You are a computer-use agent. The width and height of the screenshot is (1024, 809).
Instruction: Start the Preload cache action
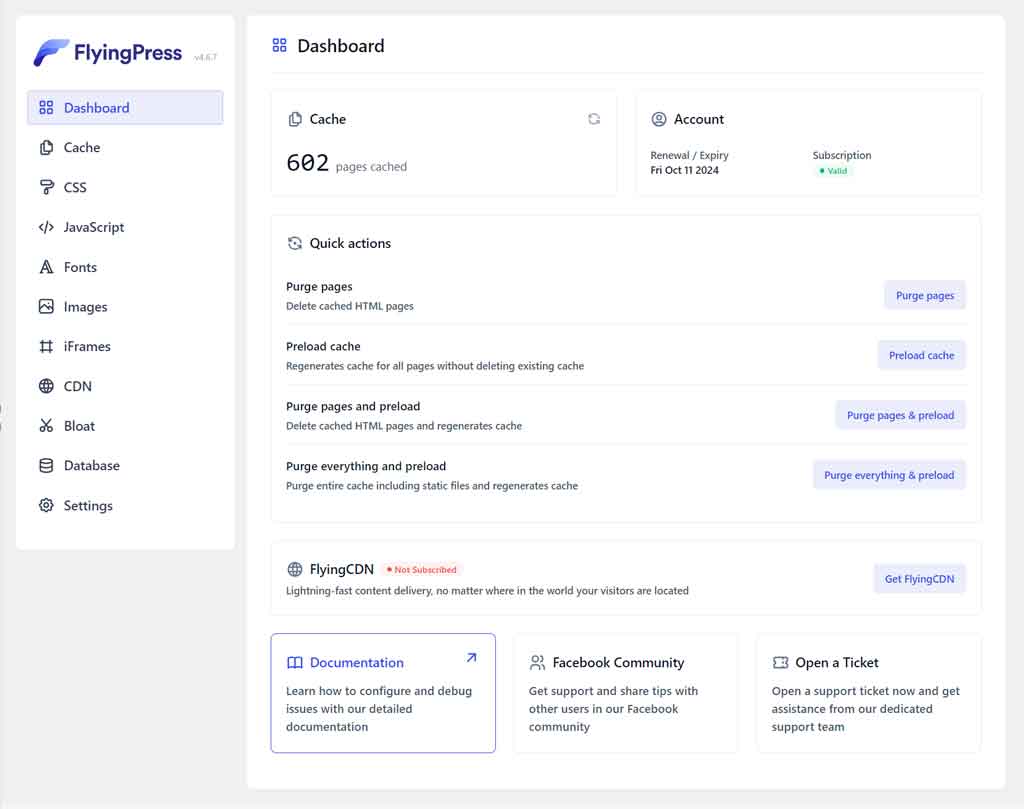point(921,355)
